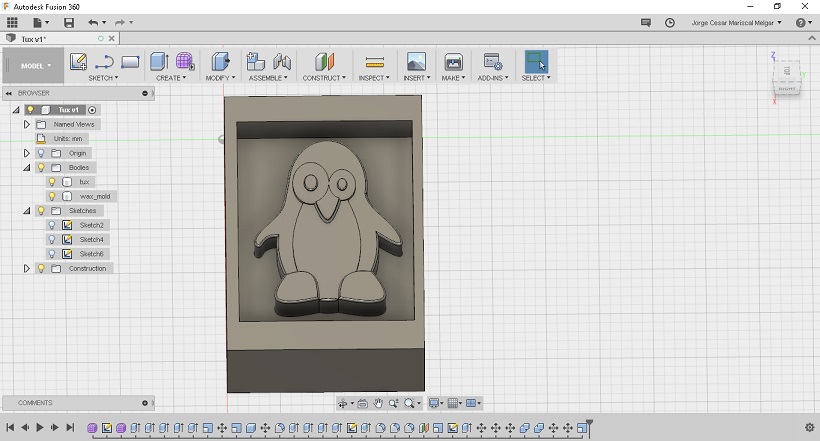The image size is (820, 441).
Task: Open the File menu icon
Action: (40, 22)
